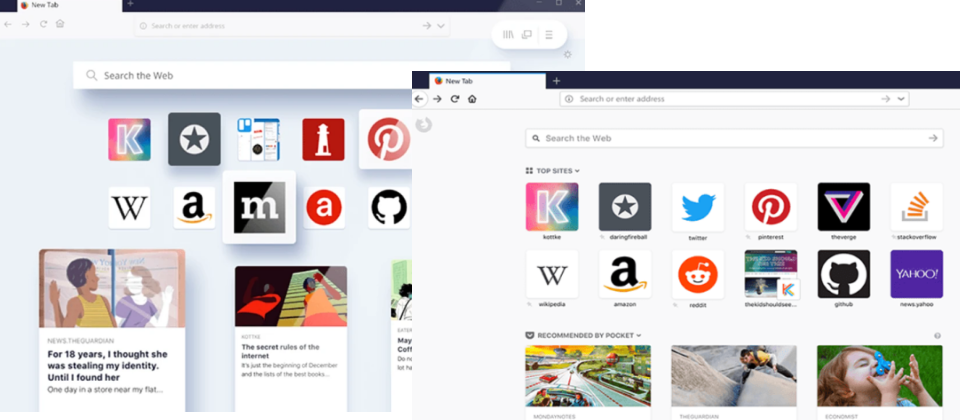Show site info icon in right address bar
The height and width of the screenshot is (420, 960).
click(569, 99)
